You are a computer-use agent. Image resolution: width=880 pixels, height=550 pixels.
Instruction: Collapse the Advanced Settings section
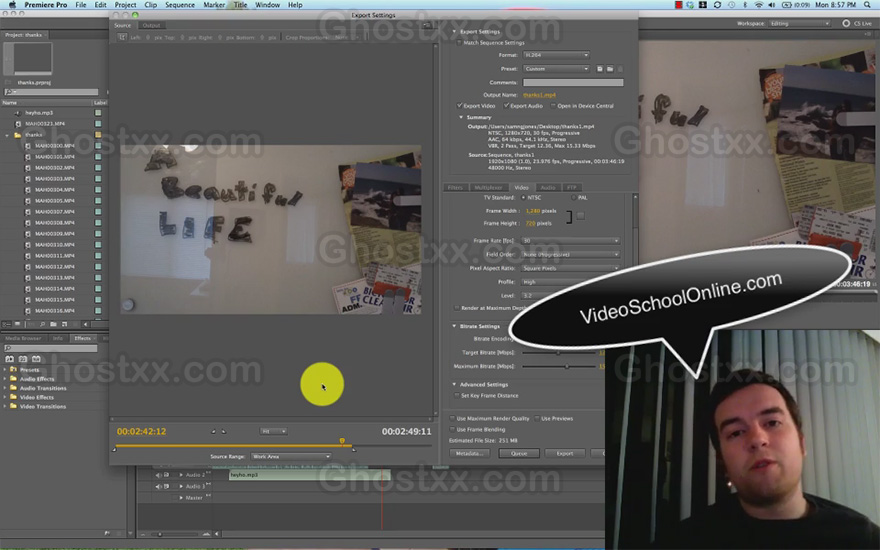(454, 384)
